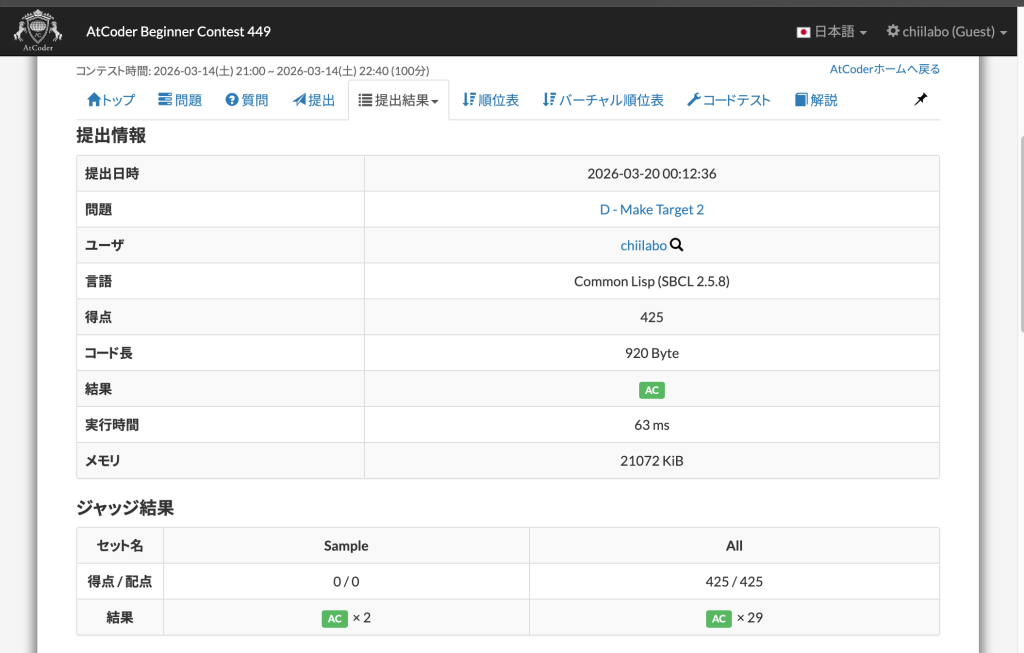Click the AC badge under the All column
The image size is (1024, 653).
click(x=718, y=618)
